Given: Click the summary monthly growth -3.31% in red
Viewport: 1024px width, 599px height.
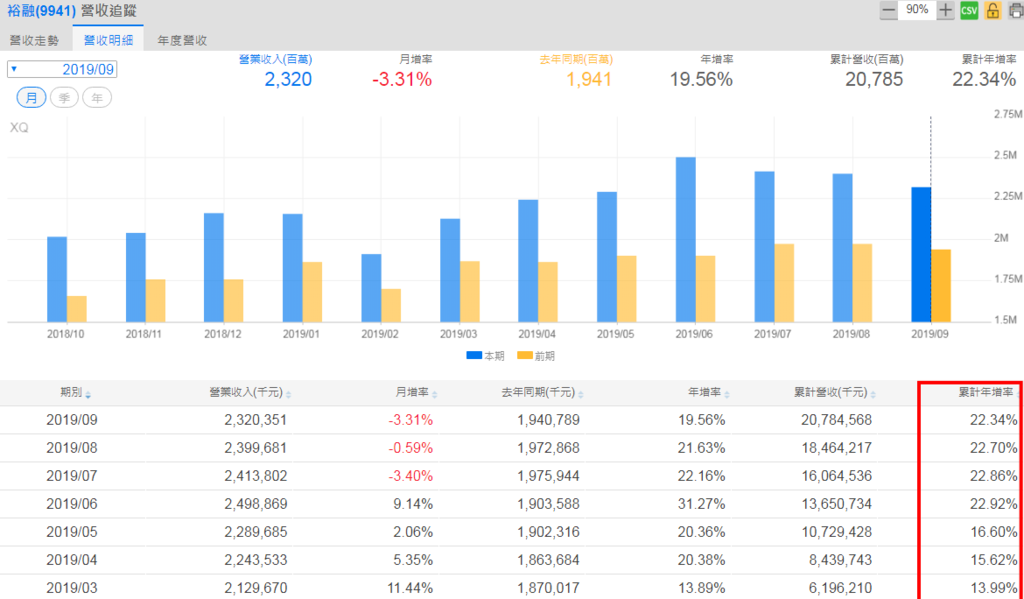Looking at the screenshot, I should click(x=402, y=80).
